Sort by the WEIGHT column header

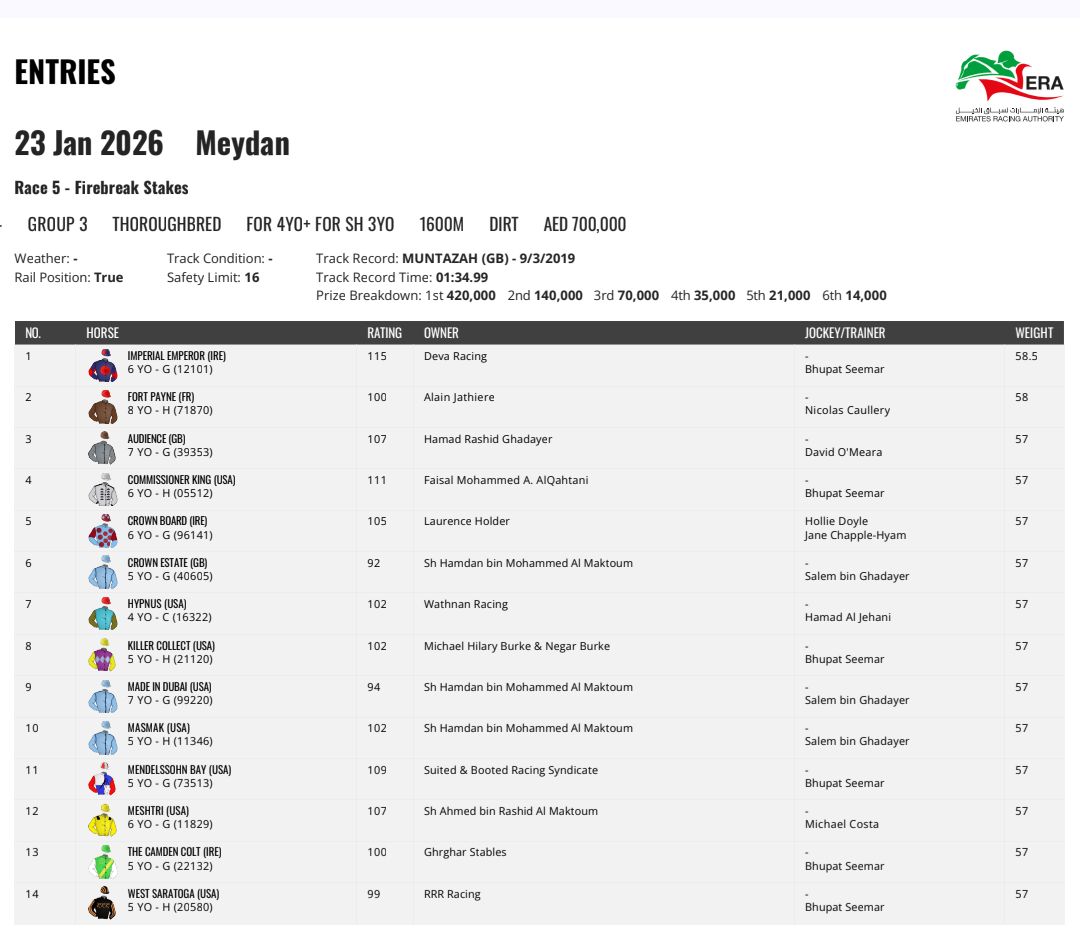pos(1033,333)
